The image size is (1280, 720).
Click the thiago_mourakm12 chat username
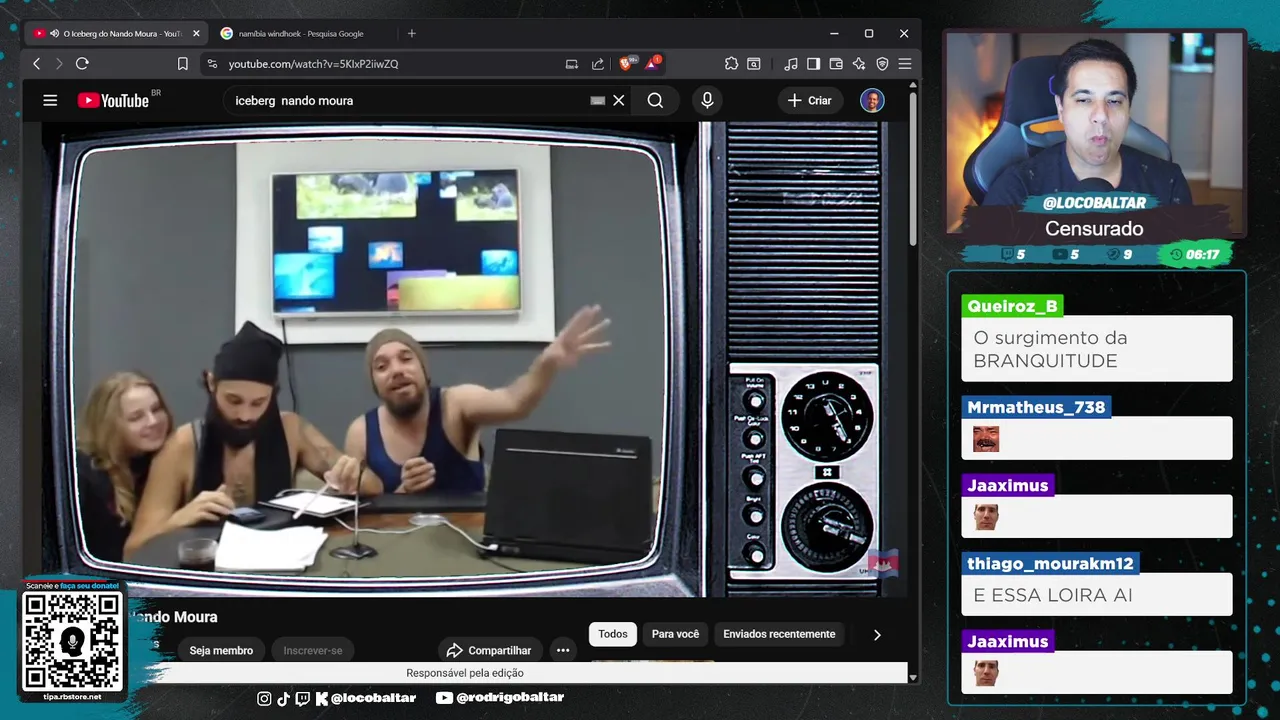pyautogui.click(x=1050, y=563)
